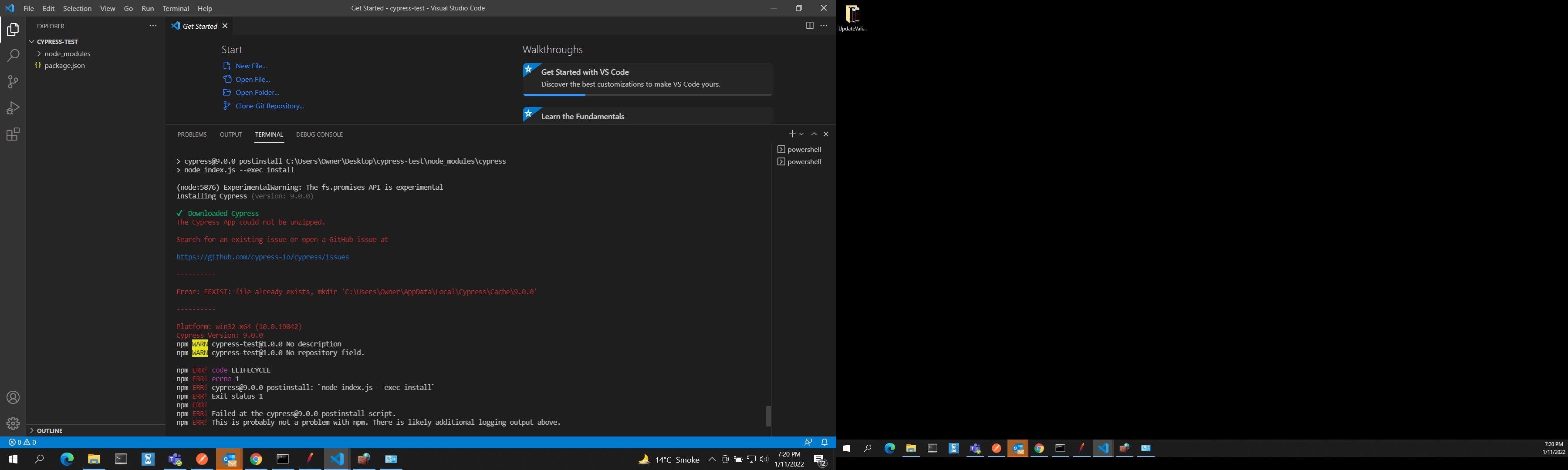Expand the node_modules folder
This screenshot has width=1568, height=470.
[67, 54]
